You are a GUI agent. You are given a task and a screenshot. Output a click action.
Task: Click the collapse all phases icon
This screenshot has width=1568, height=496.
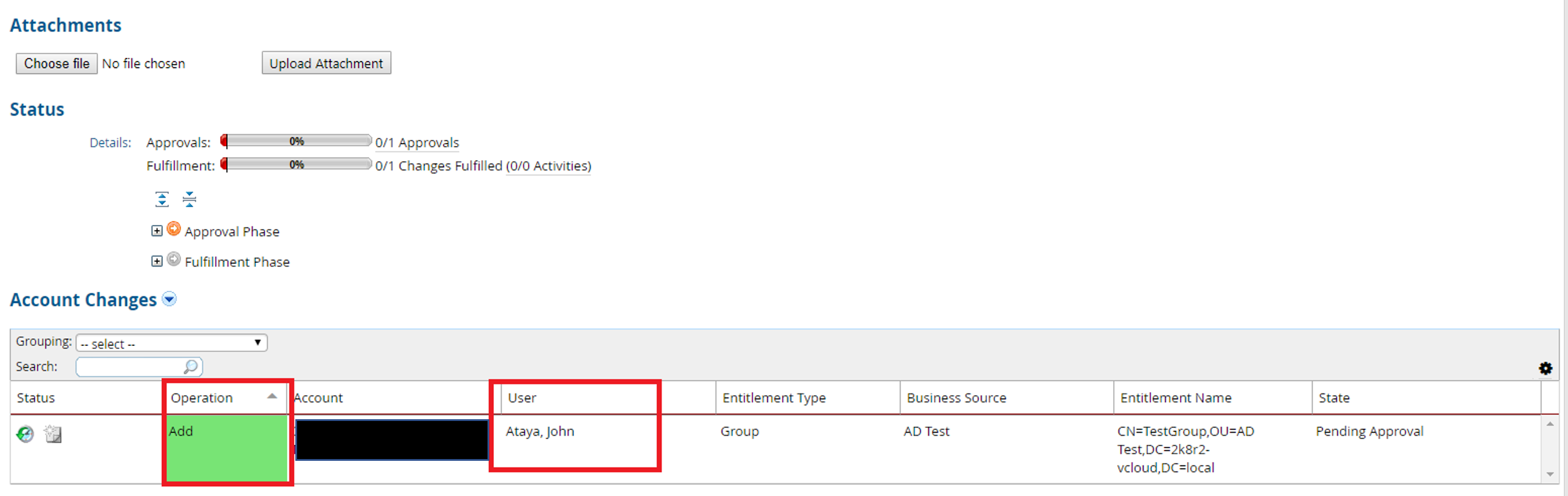pyautogui.click(x=189, y=199)
